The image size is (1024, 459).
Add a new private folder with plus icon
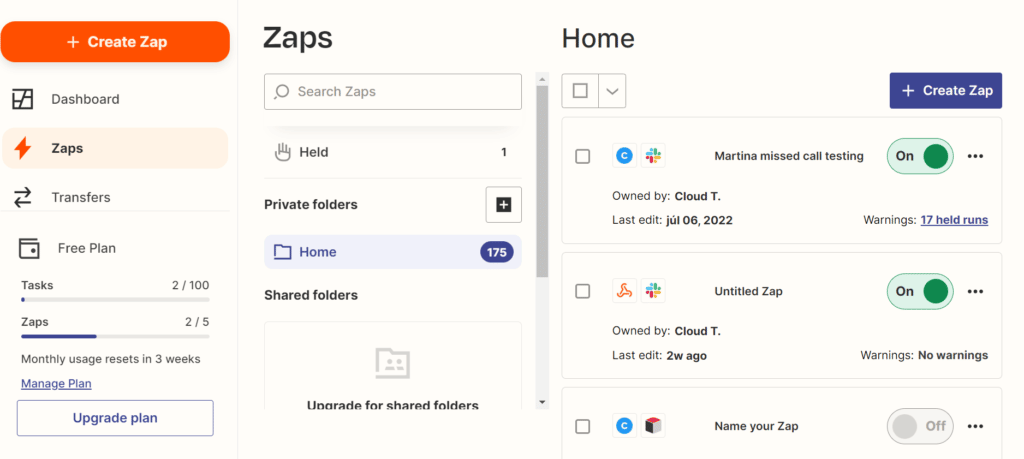coord(504,204)
